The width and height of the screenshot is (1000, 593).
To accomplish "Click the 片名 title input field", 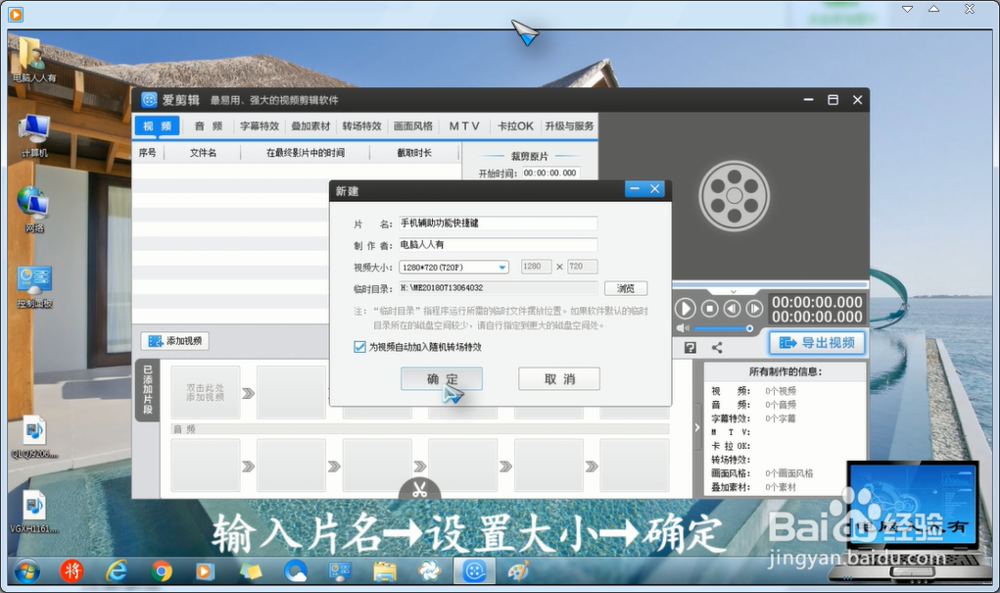I will (497, 223).
